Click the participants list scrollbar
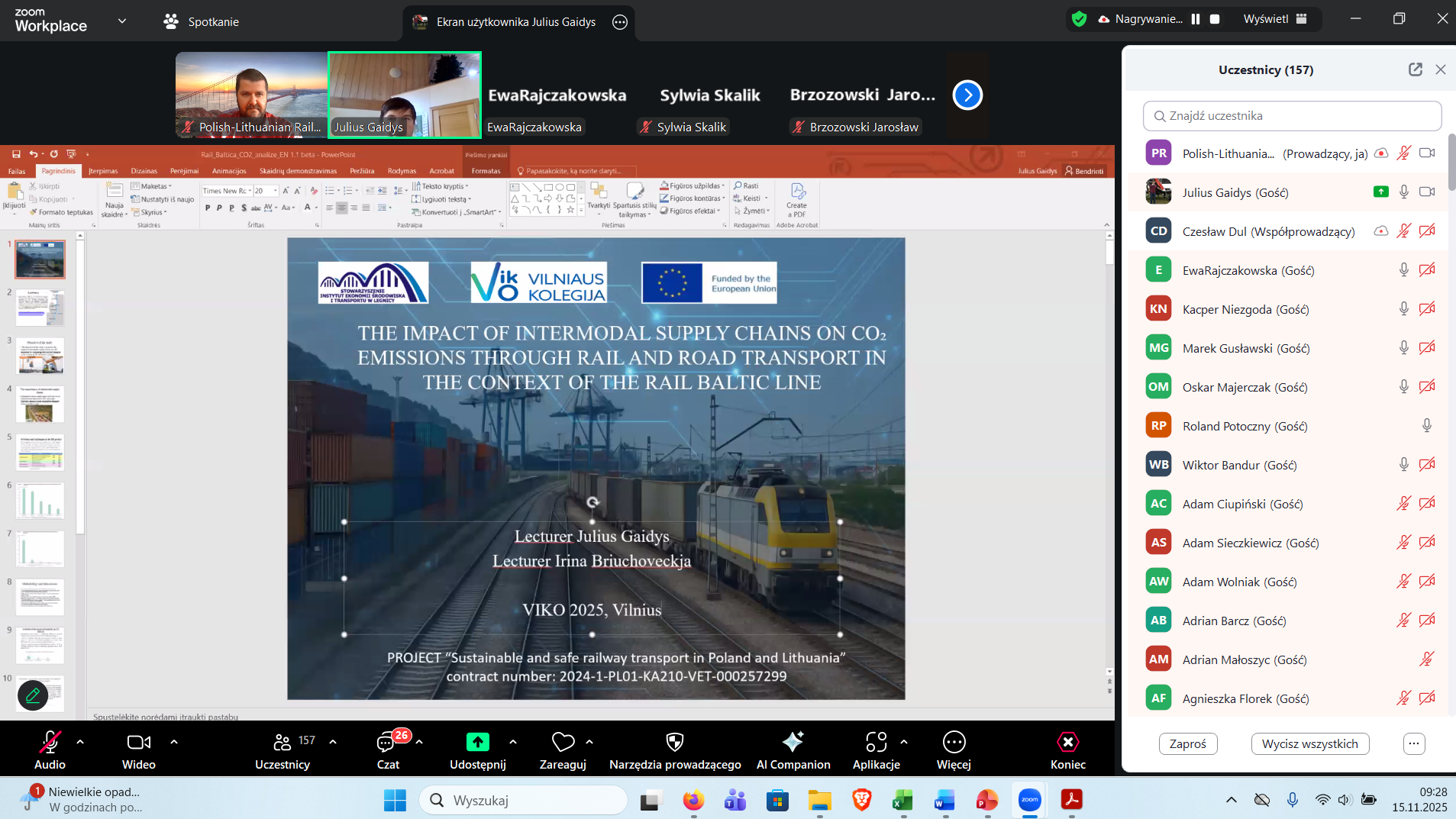This screenshot has height=819, width=1456. tap(1451, 162)
